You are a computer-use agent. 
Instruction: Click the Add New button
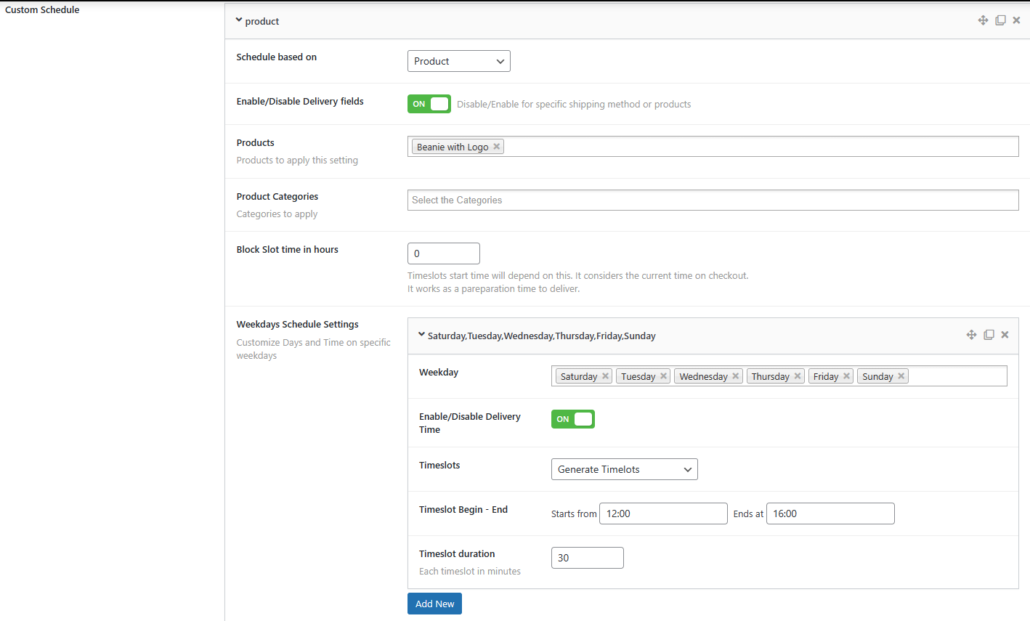coord(434,603)
